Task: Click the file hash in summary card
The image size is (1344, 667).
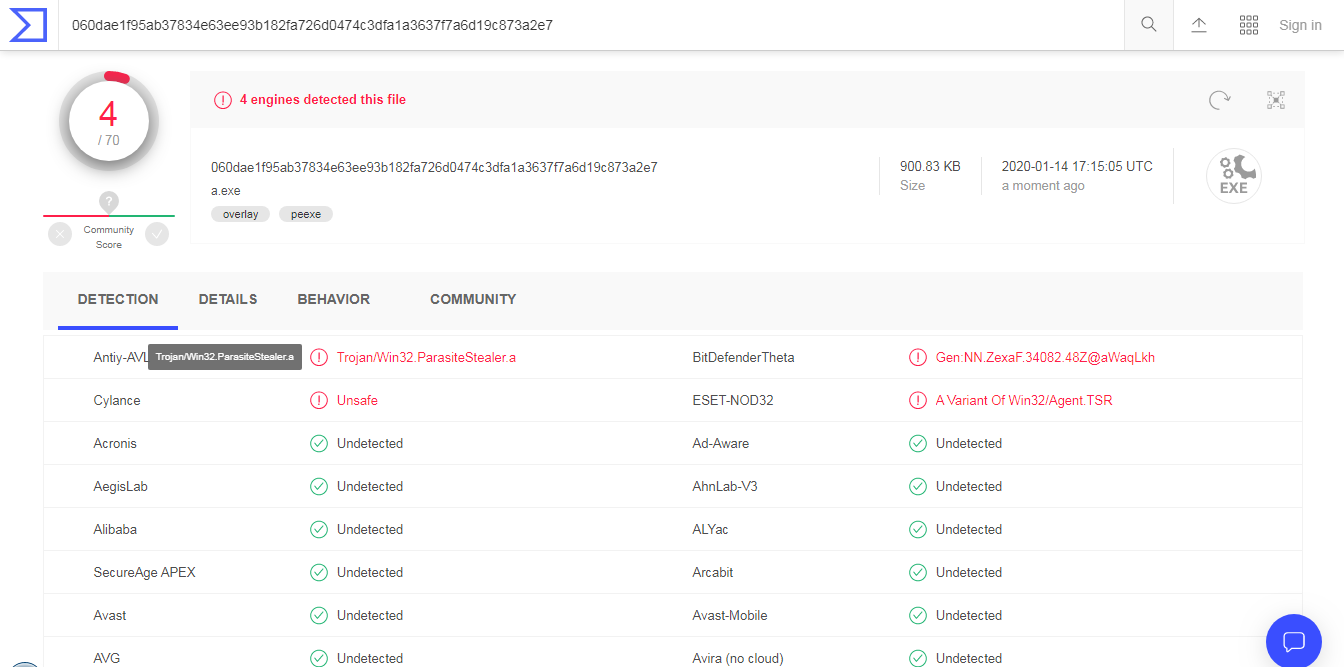Action: click(x=434, y=167)
